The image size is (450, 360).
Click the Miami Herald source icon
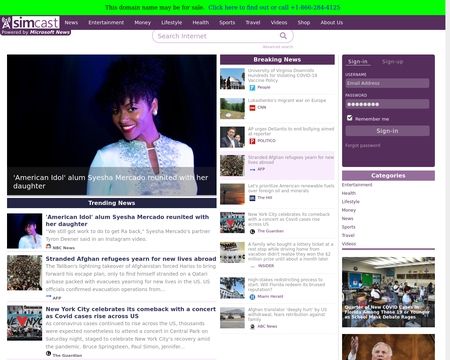252,297
